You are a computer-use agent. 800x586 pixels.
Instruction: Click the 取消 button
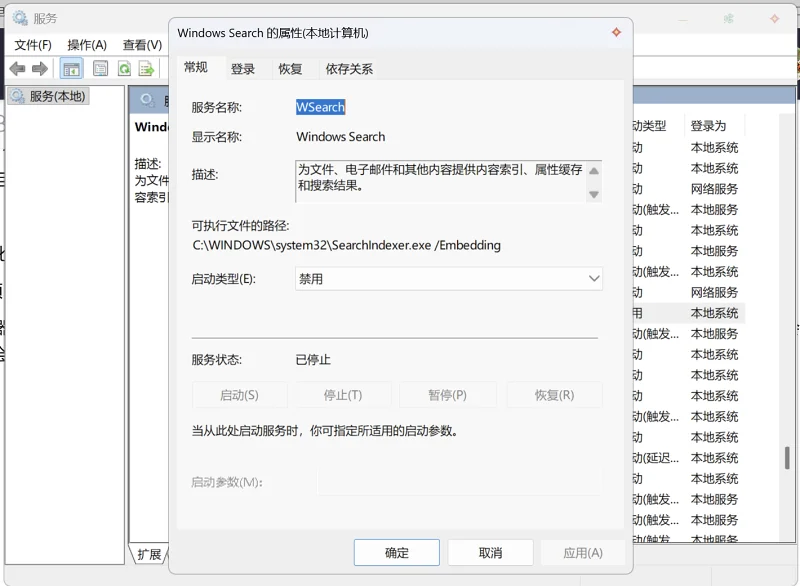(x=491, y=553)
